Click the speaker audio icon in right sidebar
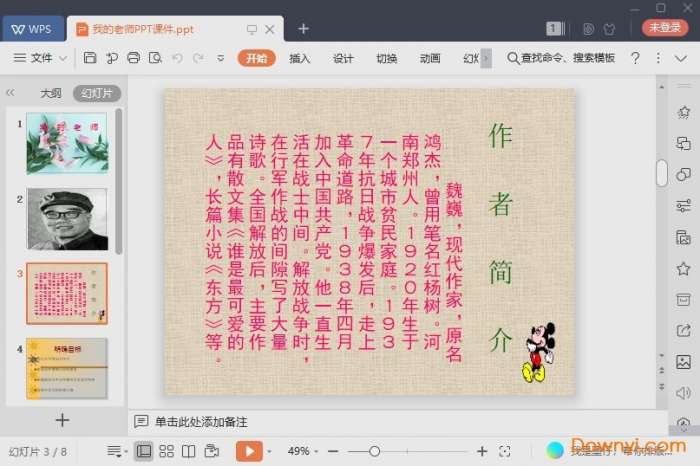Screen dimensions: 700x466 point(683,393)
